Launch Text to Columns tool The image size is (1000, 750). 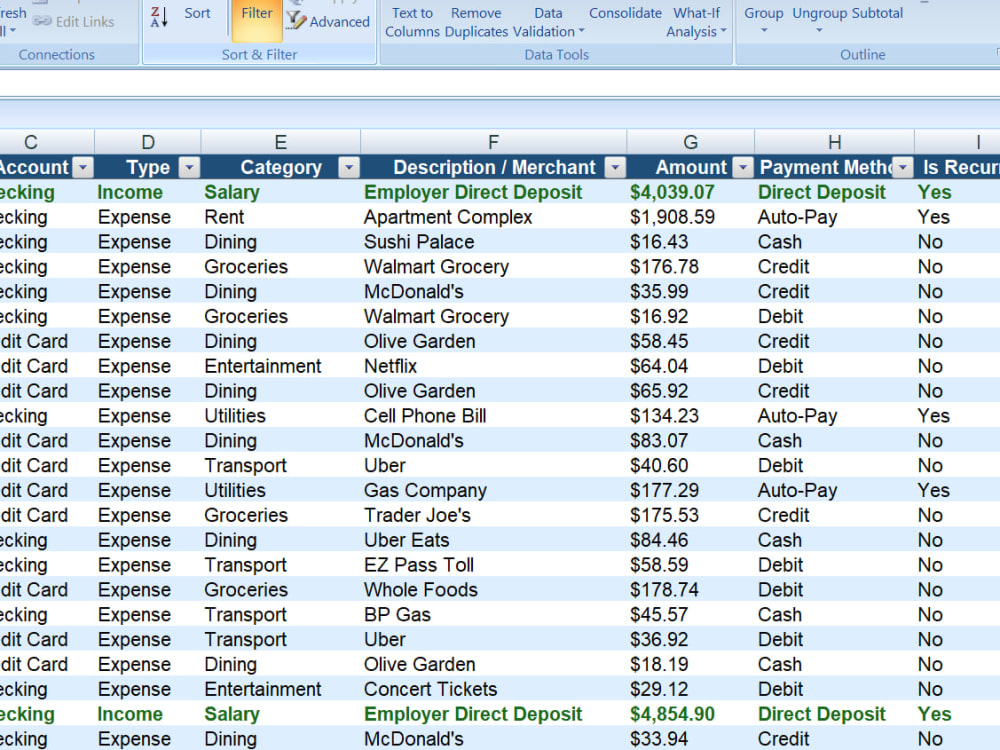(412, 22)
